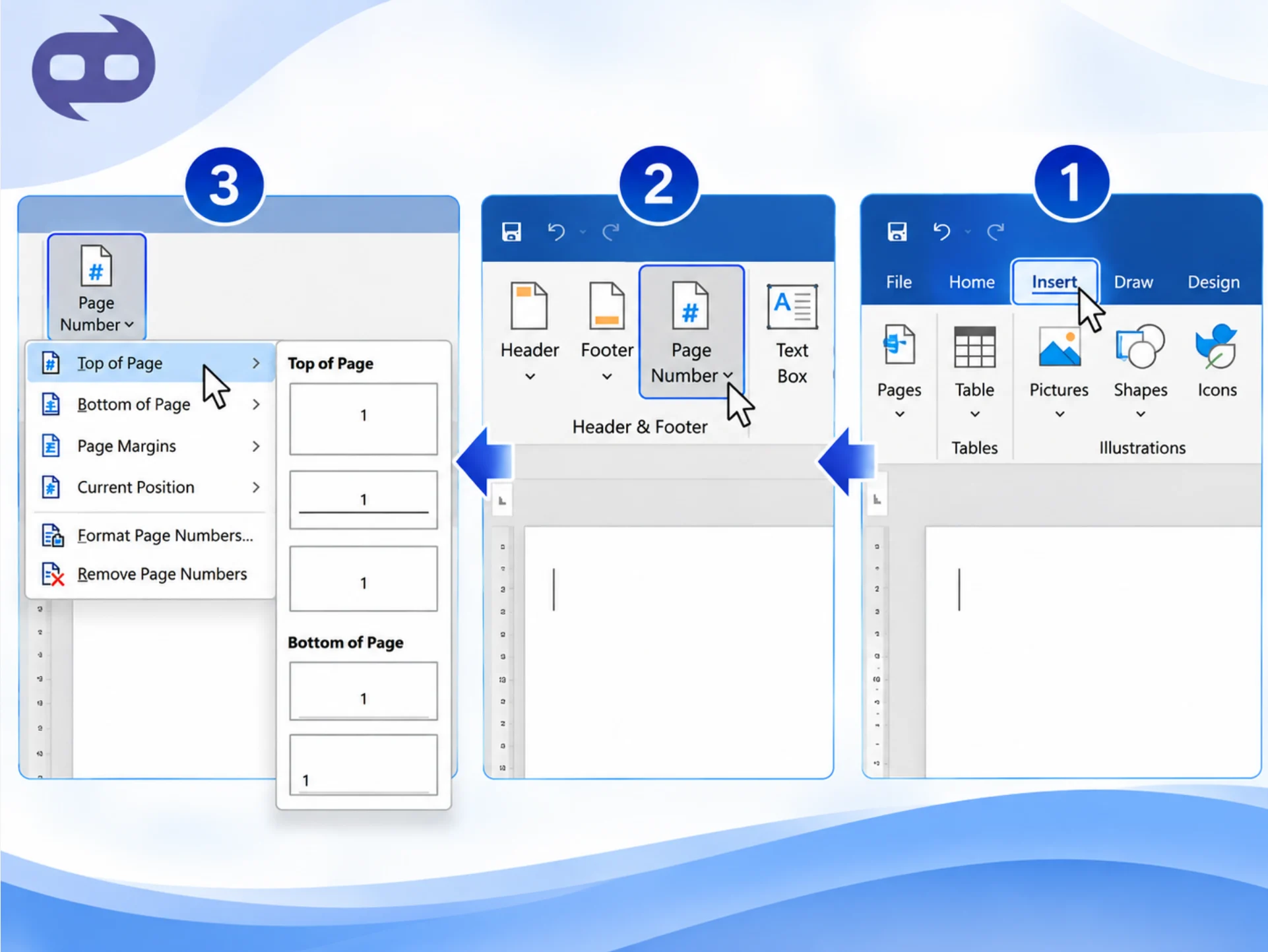Click Page Number button in panel 3
1268x952 pixels.
pyautogui.click(x=96, y=286)
